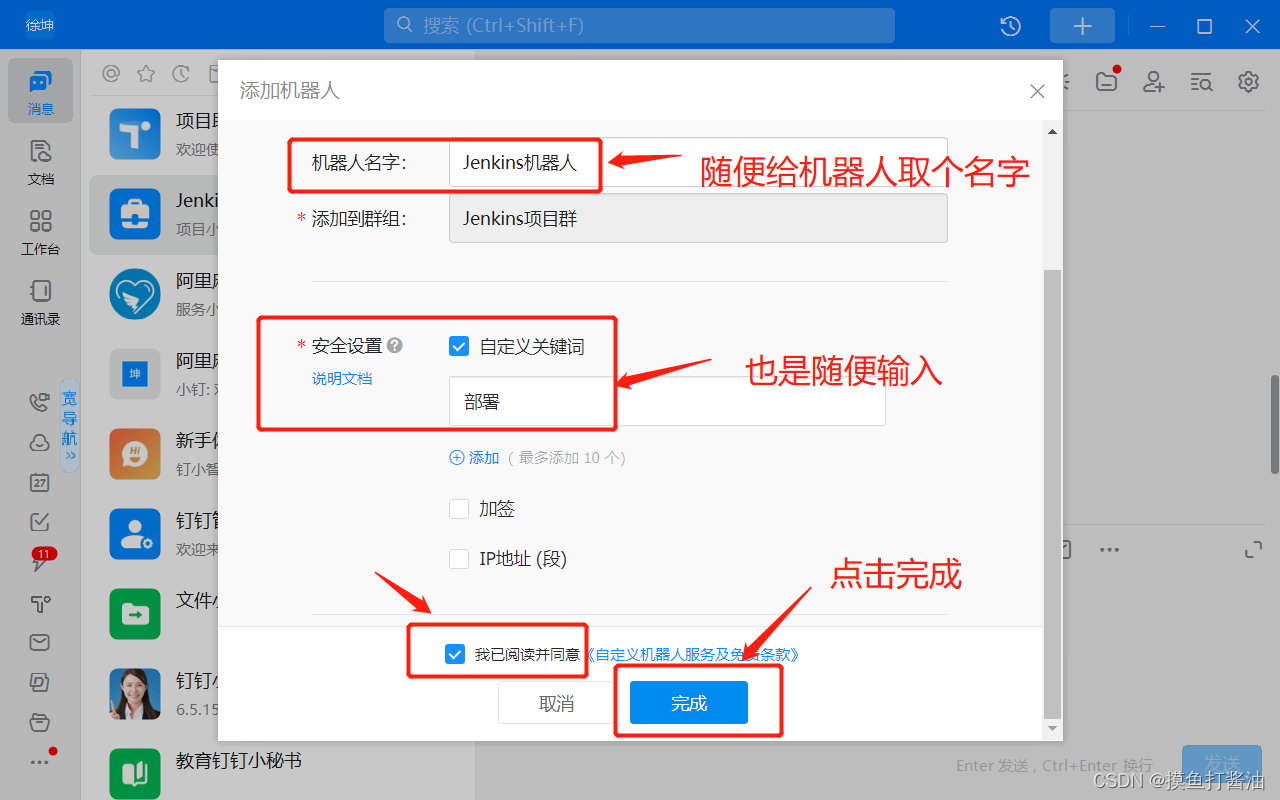Open the 钉钉管 chat with person-gear icon
Image resolution: width=1280 pixels, height=800 pixels.
click(x=153, y=534)
